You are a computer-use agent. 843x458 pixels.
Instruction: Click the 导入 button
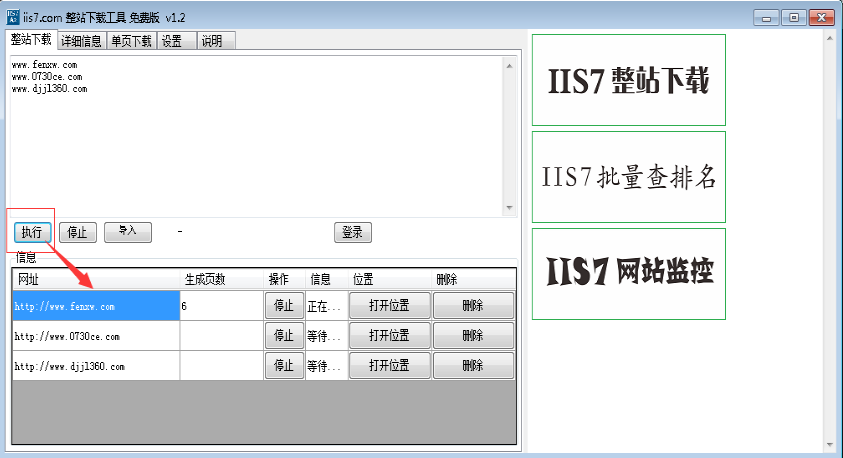128,232
